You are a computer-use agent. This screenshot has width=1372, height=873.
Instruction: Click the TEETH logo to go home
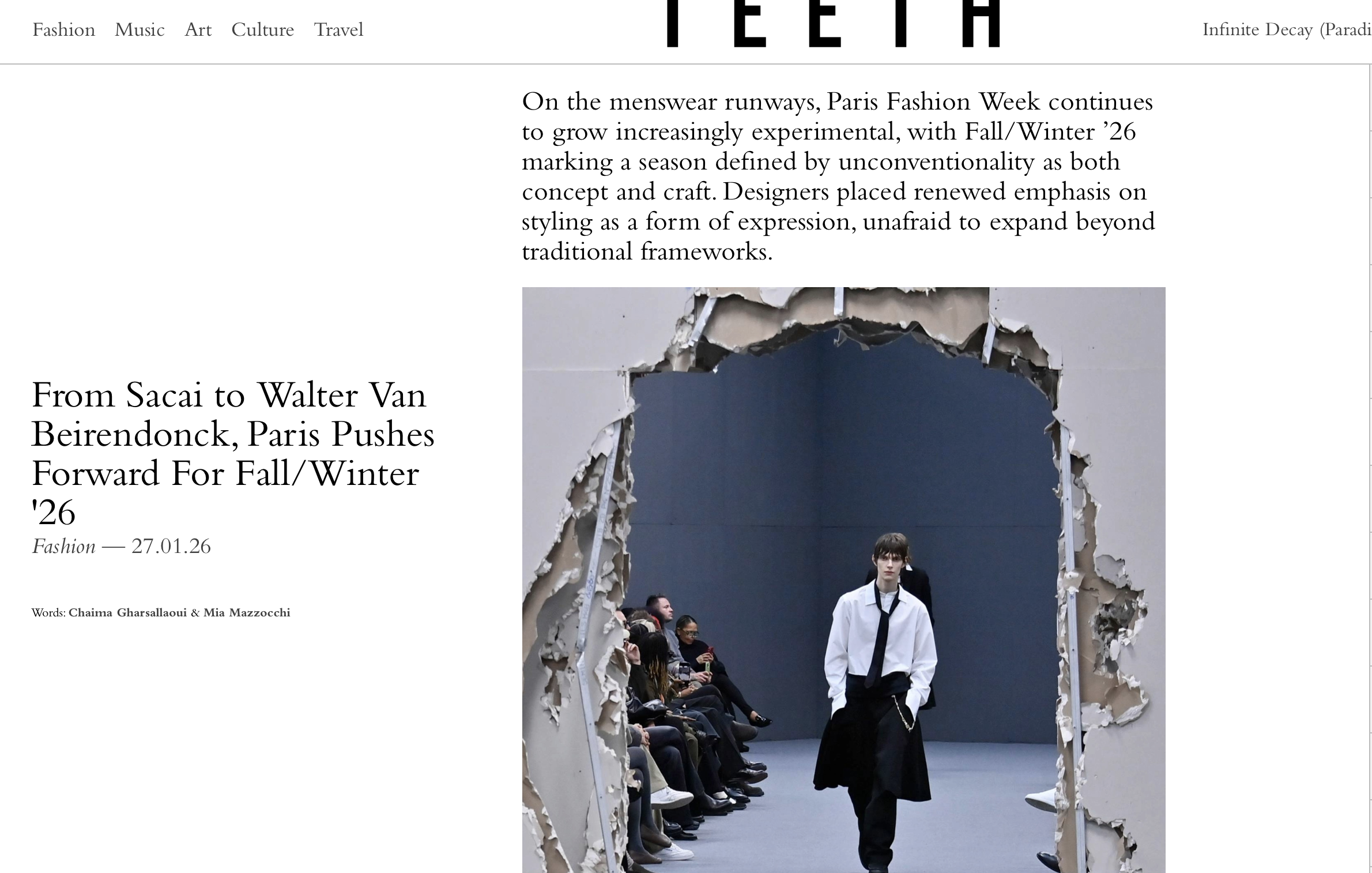coord(833,23)
